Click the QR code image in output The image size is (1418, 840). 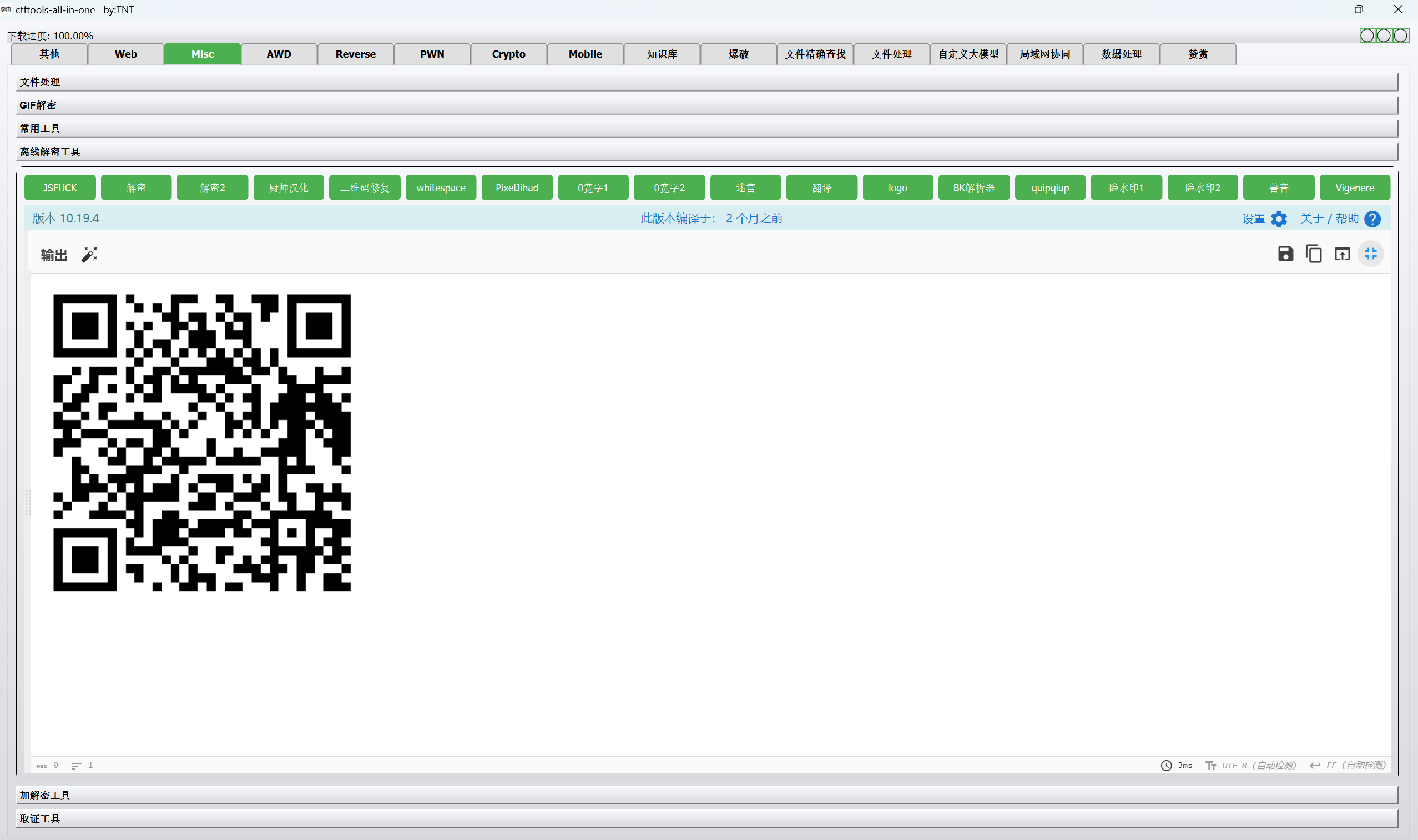click(202, 443)
